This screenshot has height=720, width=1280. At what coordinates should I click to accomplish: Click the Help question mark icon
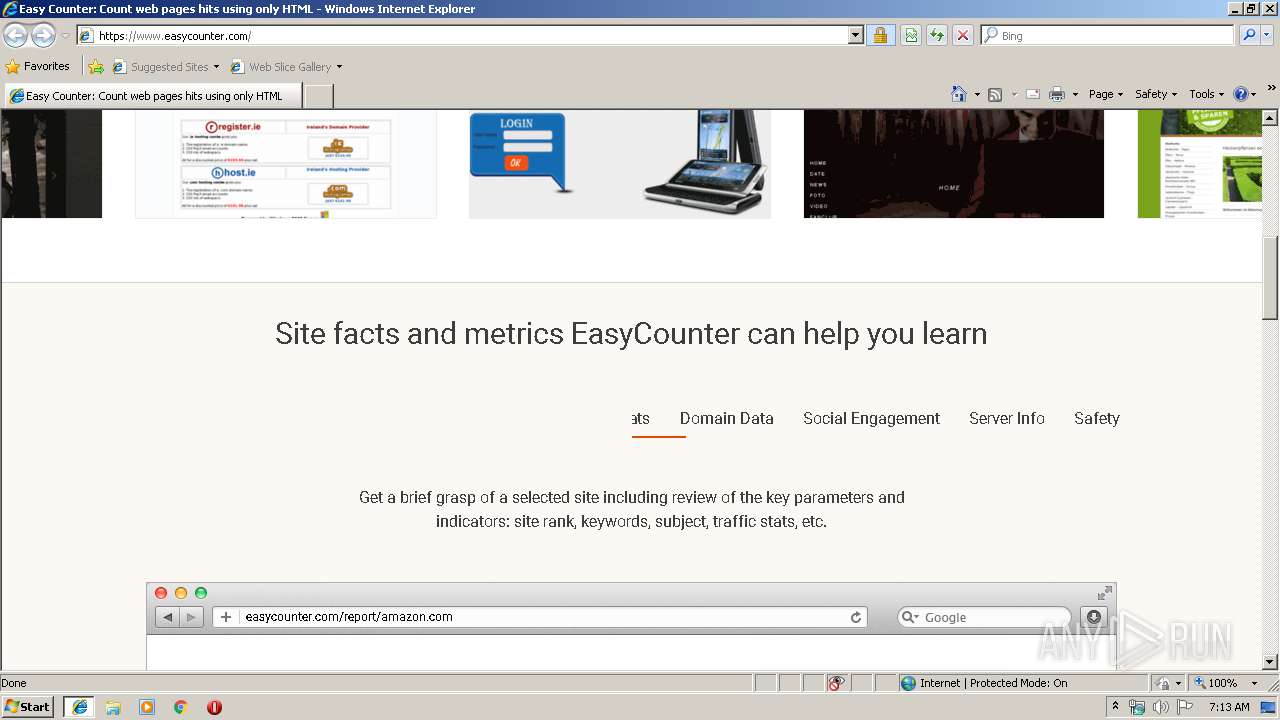click(1240, 94)
